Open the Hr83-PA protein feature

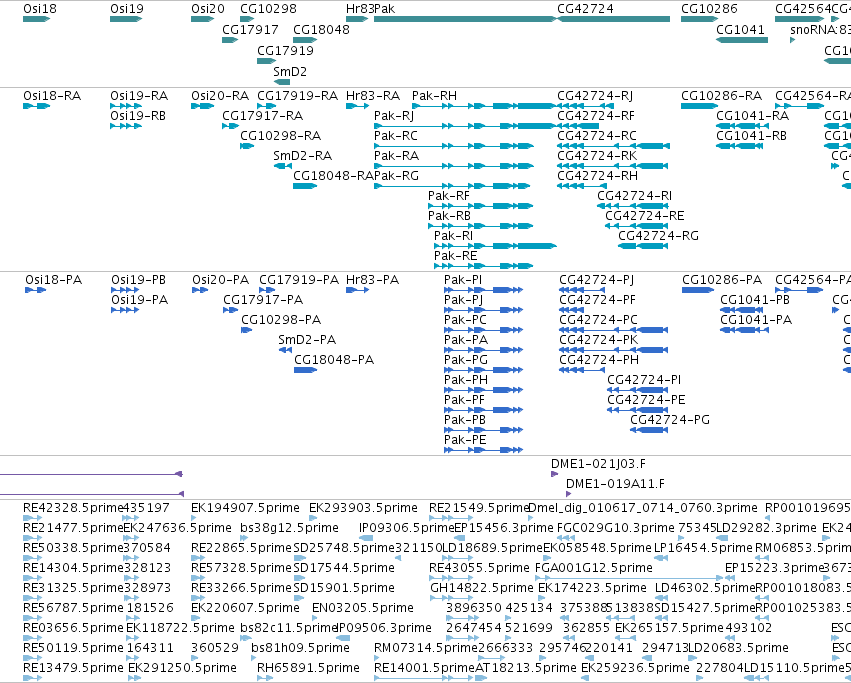pyautogui.click(x=358, y=290)
